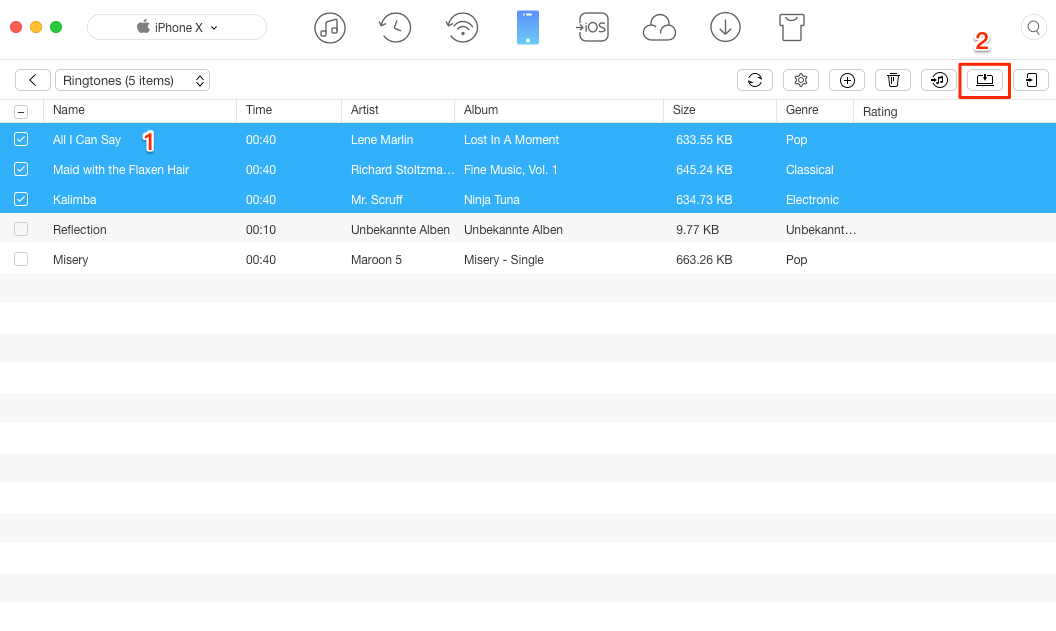Click genre Classical
The image size is (1056, 631).
(x=810, y=170)
